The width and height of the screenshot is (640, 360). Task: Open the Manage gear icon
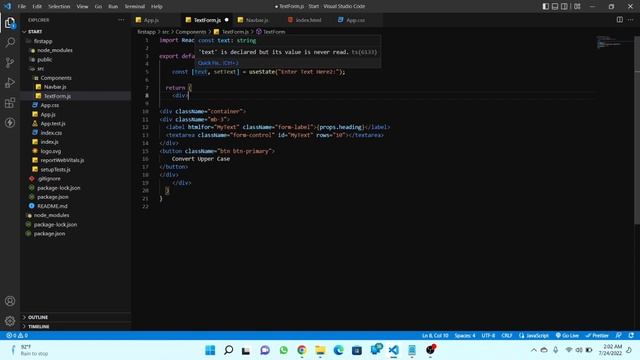click(10, 321)
